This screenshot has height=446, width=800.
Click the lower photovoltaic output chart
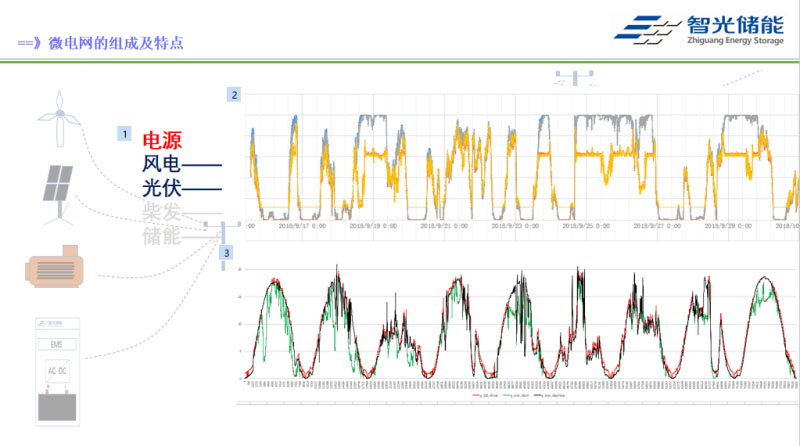(x=520, y=325)
